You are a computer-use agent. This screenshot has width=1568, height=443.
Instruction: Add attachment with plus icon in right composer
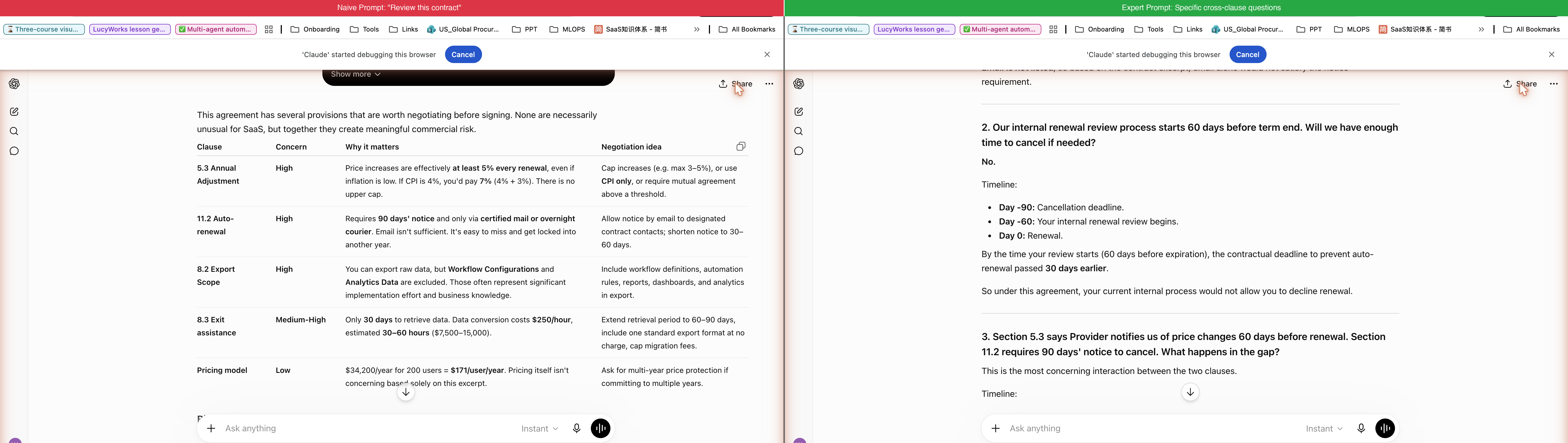coord(995,428)
